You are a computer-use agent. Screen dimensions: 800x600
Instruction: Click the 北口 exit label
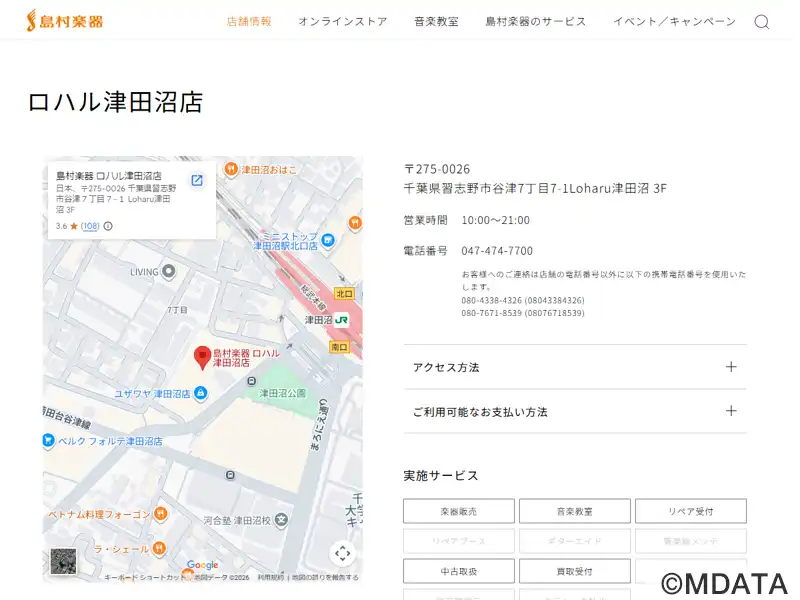pyautogui.click(x=344, y=293)
